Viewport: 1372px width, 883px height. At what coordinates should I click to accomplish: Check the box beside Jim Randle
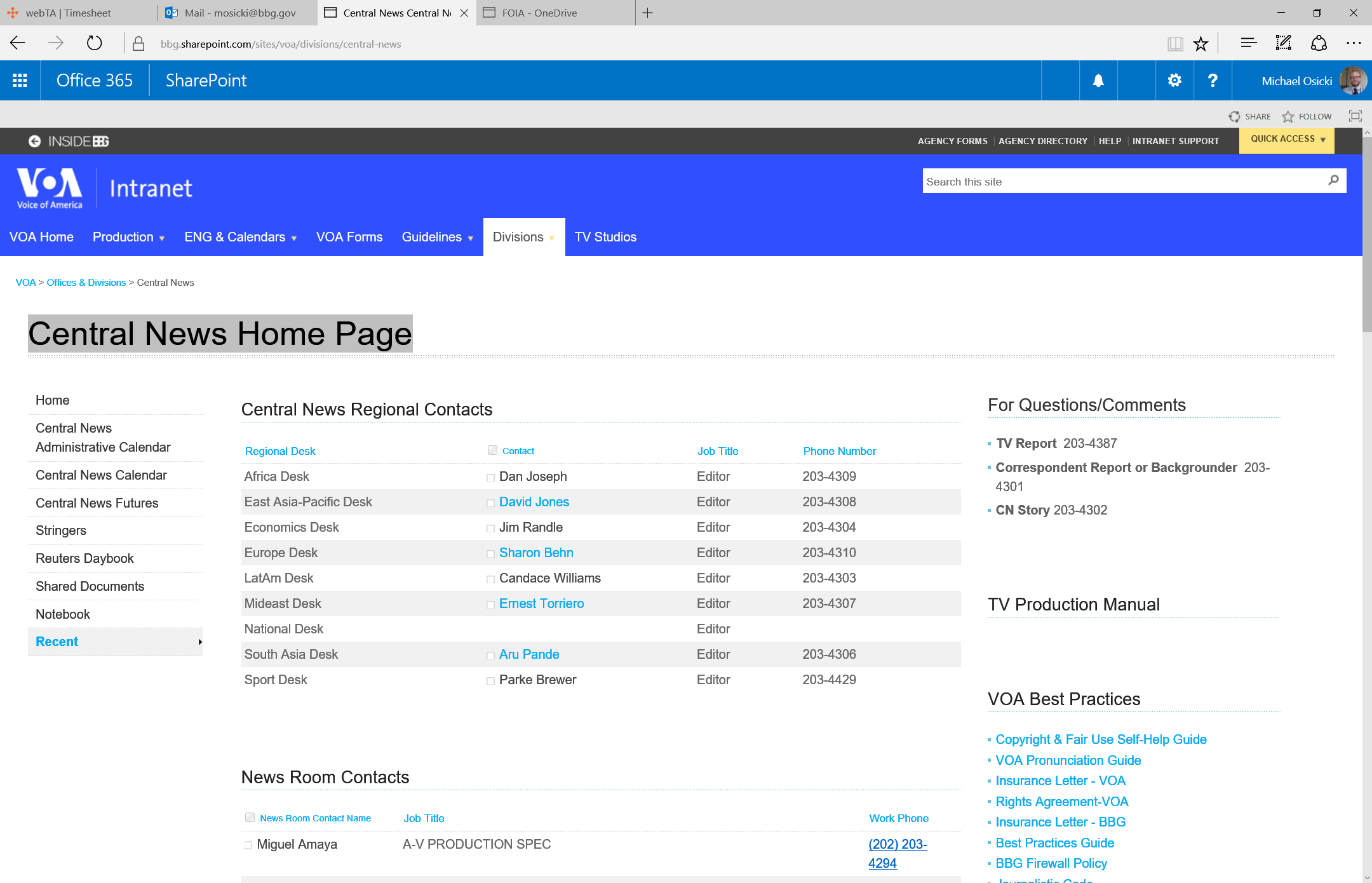[490, 529]
